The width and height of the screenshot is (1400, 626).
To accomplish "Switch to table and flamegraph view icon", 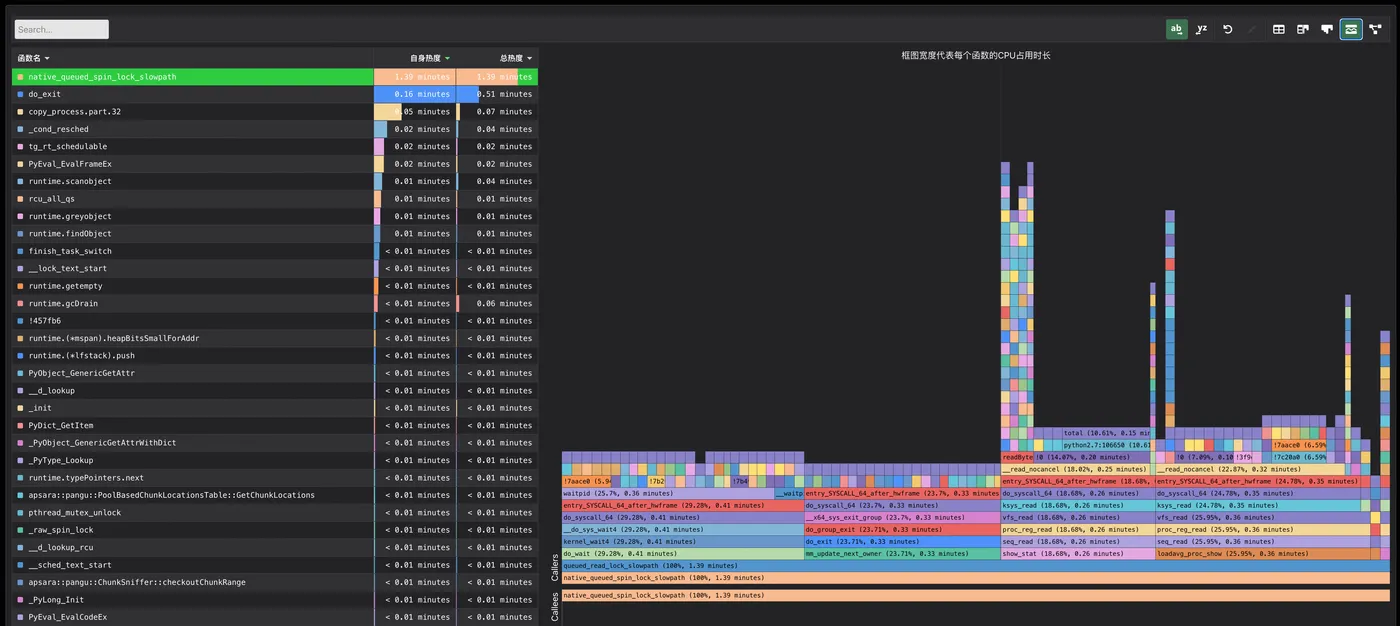I will (1303, 29).
